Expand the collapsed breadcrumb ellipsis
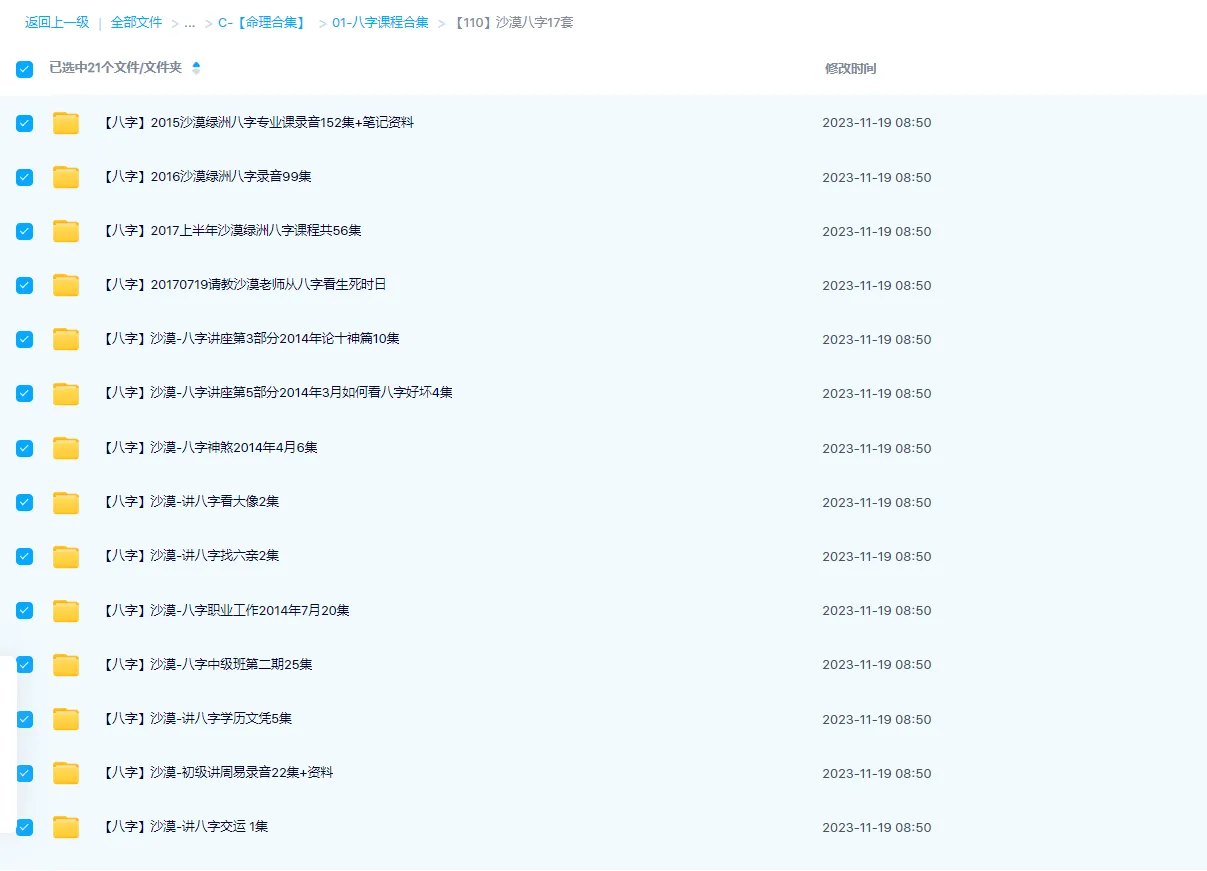This screenshot has height=871, width=1207. point(189,22)
